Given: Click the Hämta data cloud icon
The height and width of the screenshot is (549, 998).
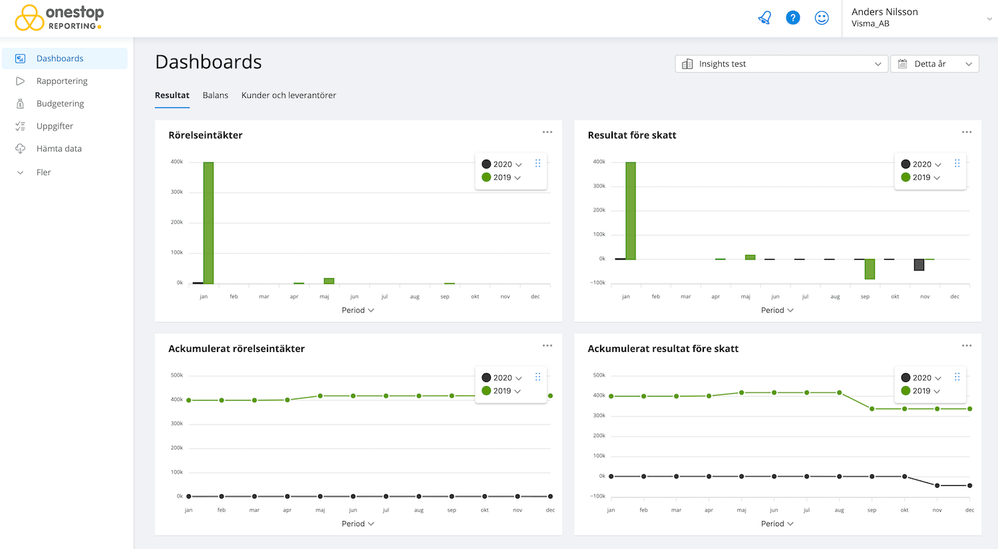Looking at the screenshot, I should 20,148.
